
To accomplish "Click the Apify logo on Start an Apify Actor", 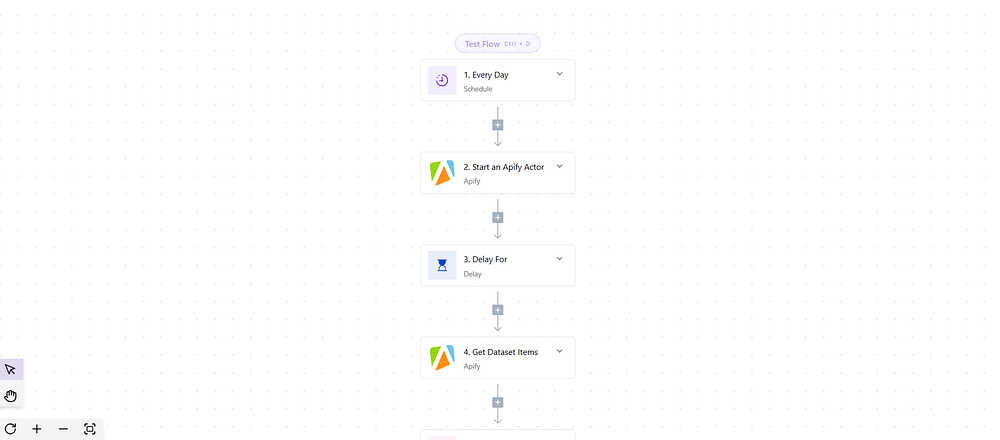I will [x=442, y=173].
